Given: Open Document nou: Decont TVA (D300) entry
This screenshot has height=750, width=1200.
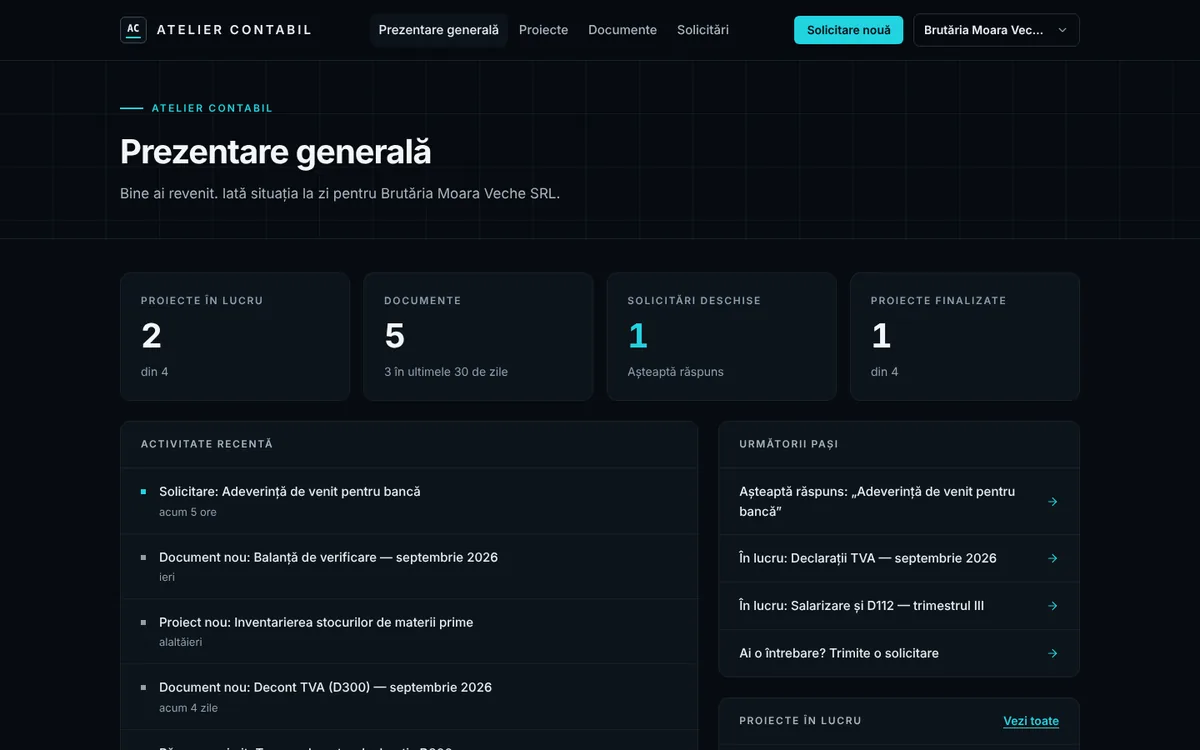Looking at the screenshot, I should [x=409, y=697].
